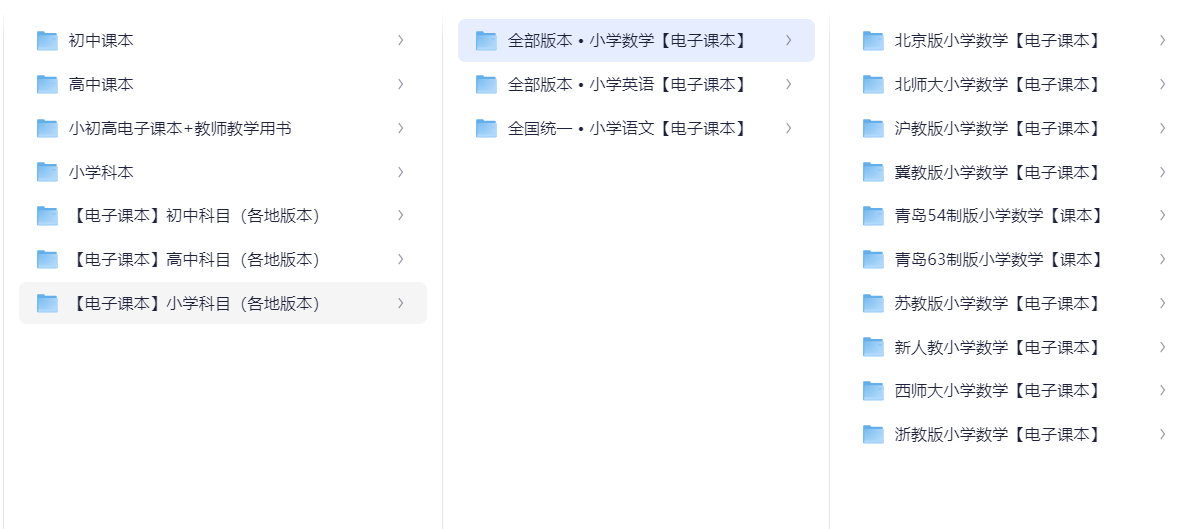The width and height of the screenshot is (1191, 529).
Task: Click folder icon of 全部版本·小学英语【电子课本】
Action: click(486, 85)
